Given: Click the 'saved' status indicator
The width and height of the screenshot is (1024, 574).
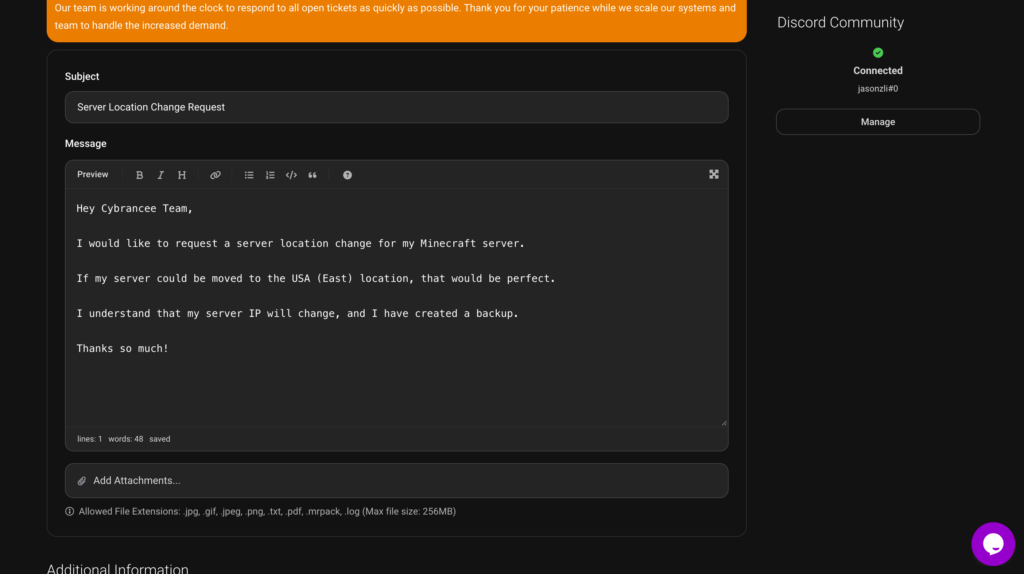Looking at the screenshot, I should 159,439.
